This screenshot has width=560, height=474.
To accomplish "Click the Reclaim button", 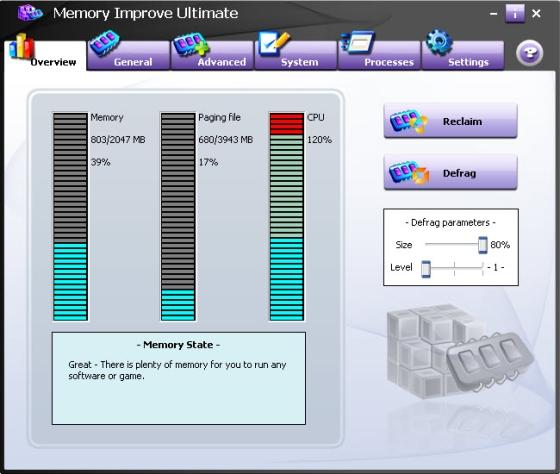I will coord(450,121).
